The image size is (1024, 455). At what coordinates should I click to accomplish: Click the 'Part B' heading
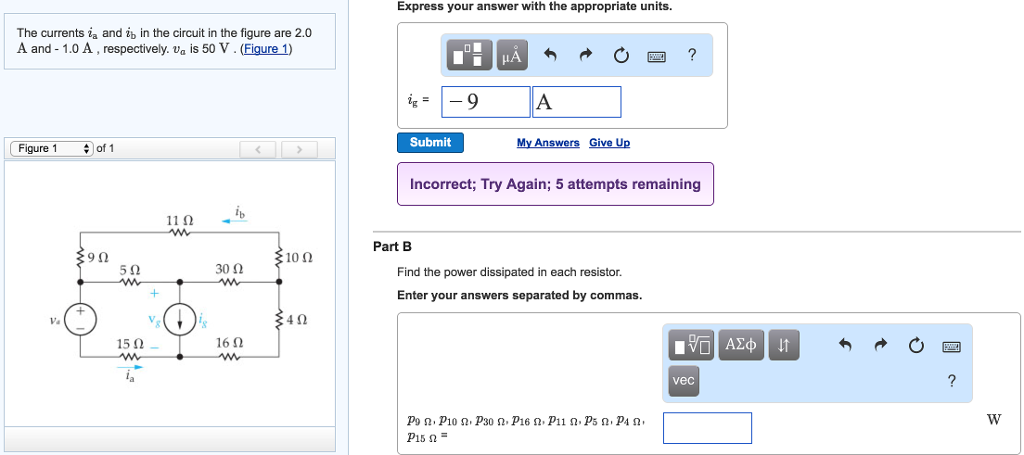pyautogui.click(x=392, y=247)
